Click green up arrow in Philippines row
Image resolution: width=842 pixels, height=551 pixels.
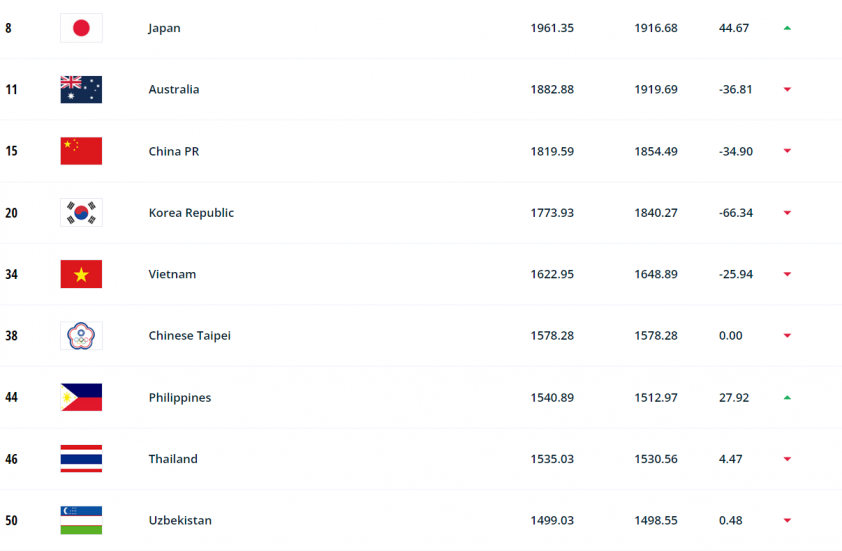(x=787, y=397)
